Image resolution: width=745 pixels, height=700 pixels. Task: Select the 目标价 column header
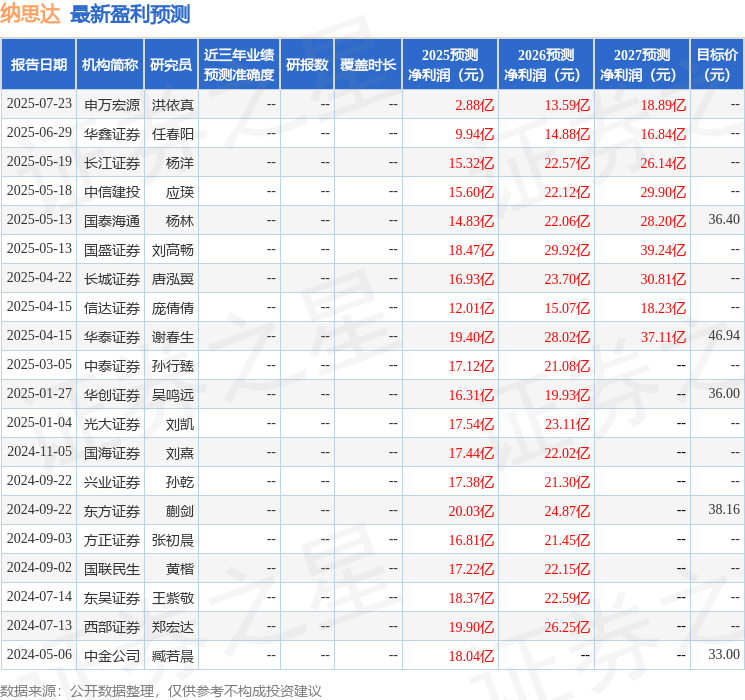pyautogui.click(x=717, y=65)
